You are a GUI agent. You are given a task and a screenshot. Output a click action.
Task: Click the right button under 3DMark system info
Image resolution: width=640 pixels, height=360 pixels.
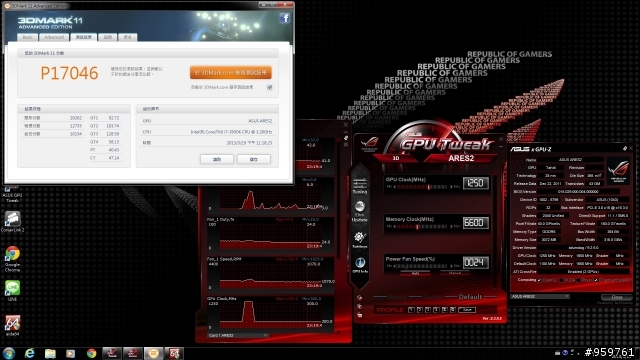[253, 159]
